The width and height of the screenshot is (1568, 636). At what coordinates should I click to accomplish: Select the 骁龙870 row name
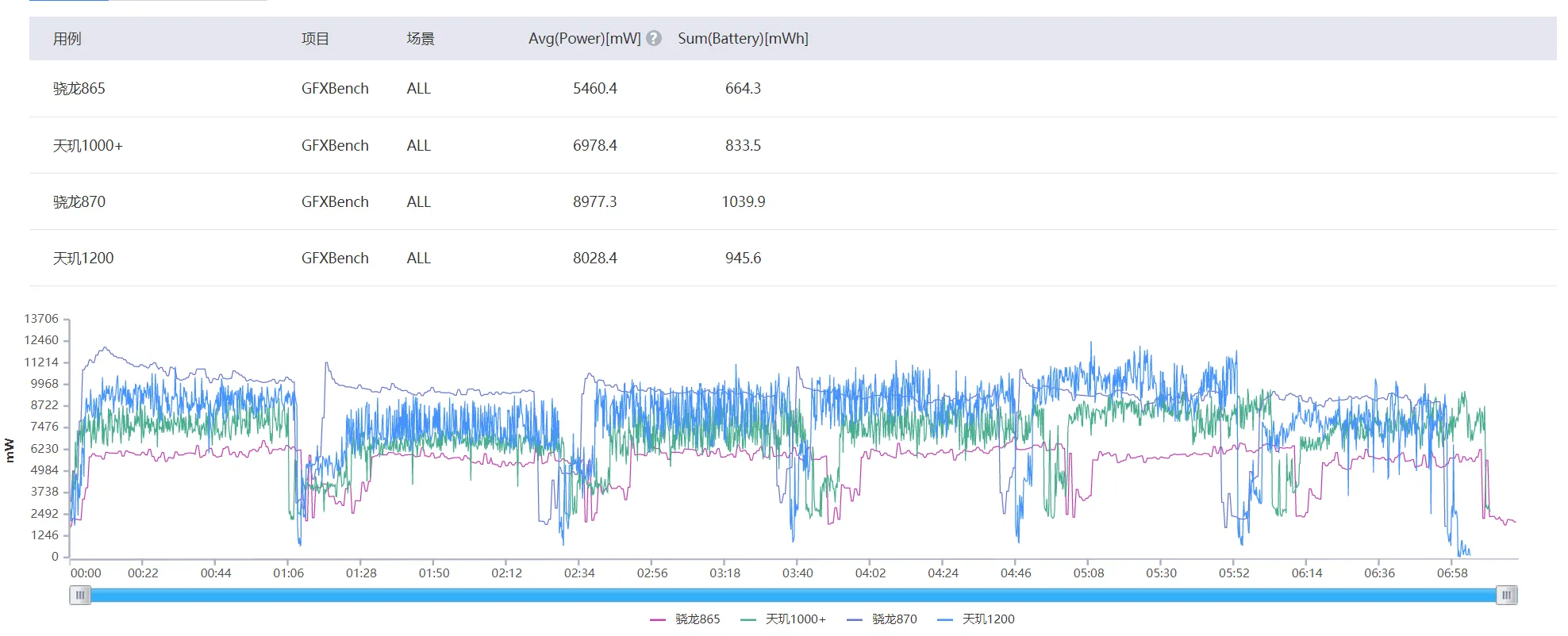[x=79, y=202]
